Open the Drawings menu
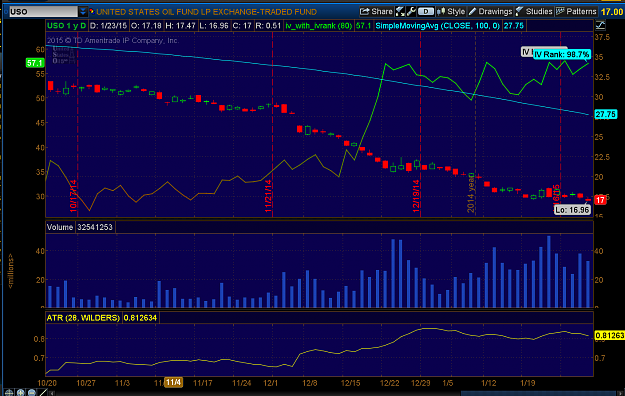The image size is (625, 396). pos(490,12)
